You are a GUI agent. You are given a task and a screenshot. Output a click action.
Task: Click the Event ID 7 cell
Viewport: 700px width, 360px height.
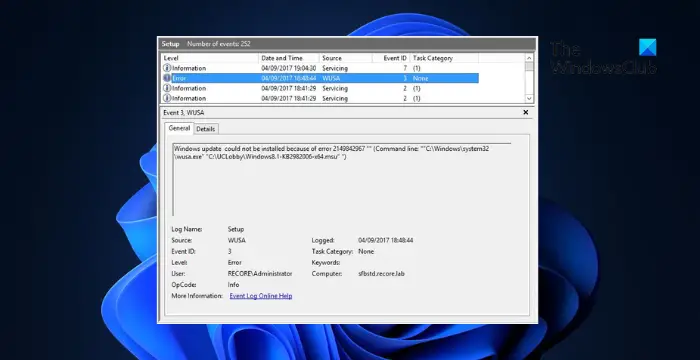pyautogui.click(x=404, y=68)
